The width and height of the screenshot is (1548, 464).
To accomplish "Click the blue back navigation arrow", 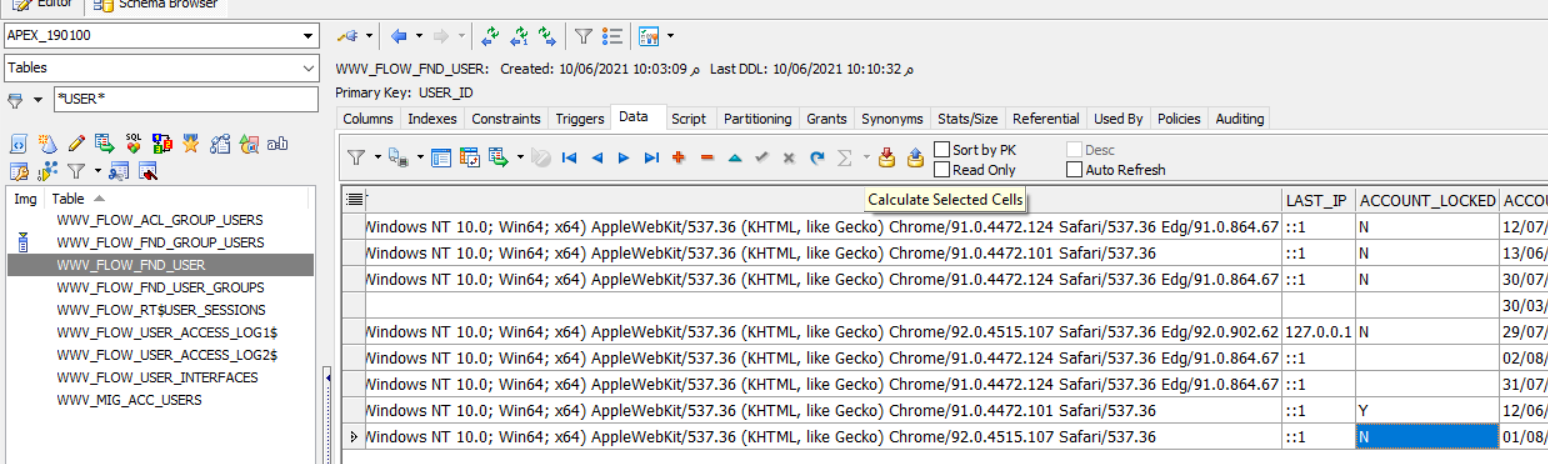I will coord(399,37).
